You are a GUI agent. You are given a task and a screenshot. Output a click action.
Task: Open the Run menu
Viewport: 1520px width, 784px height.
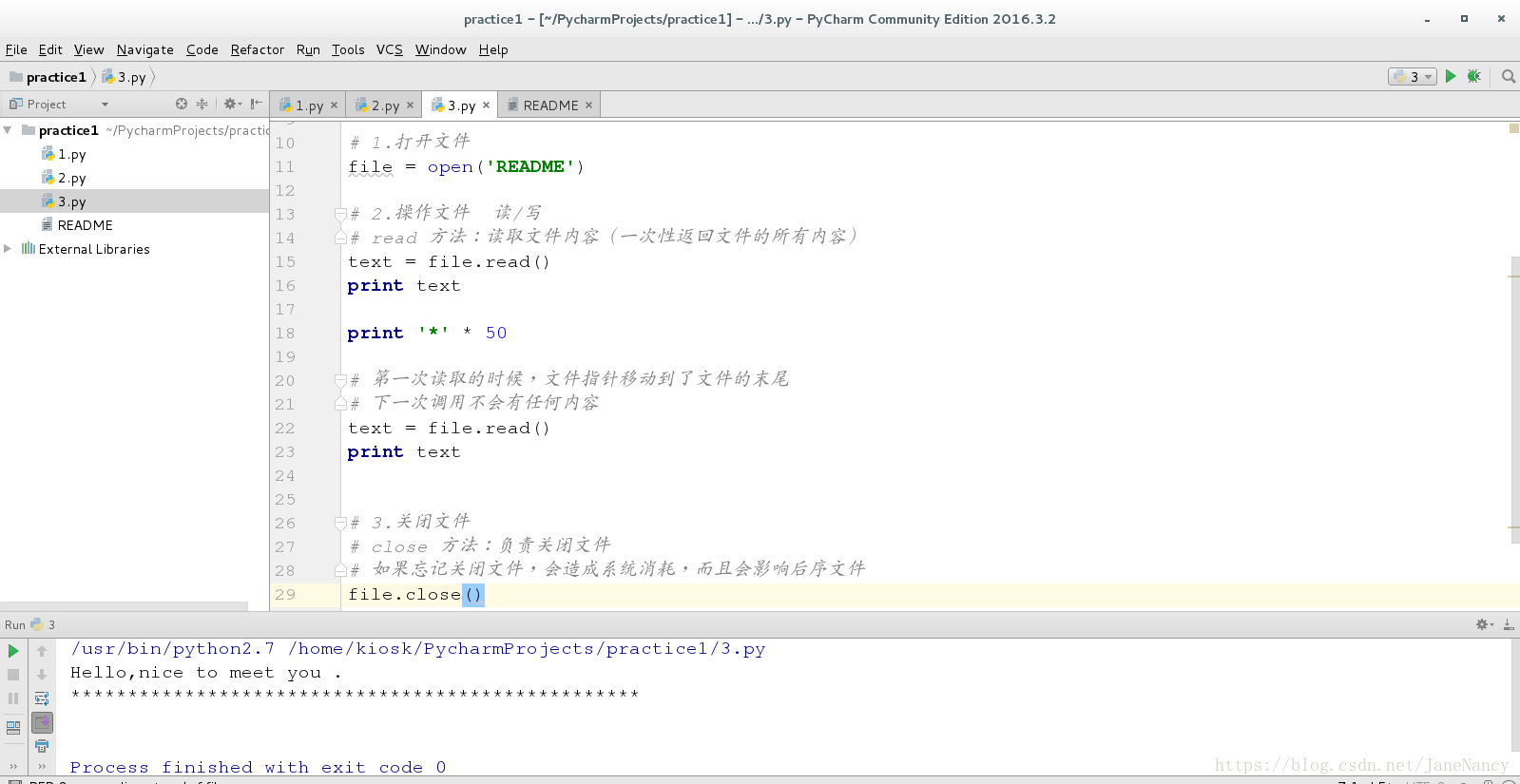tap(308, 49)
